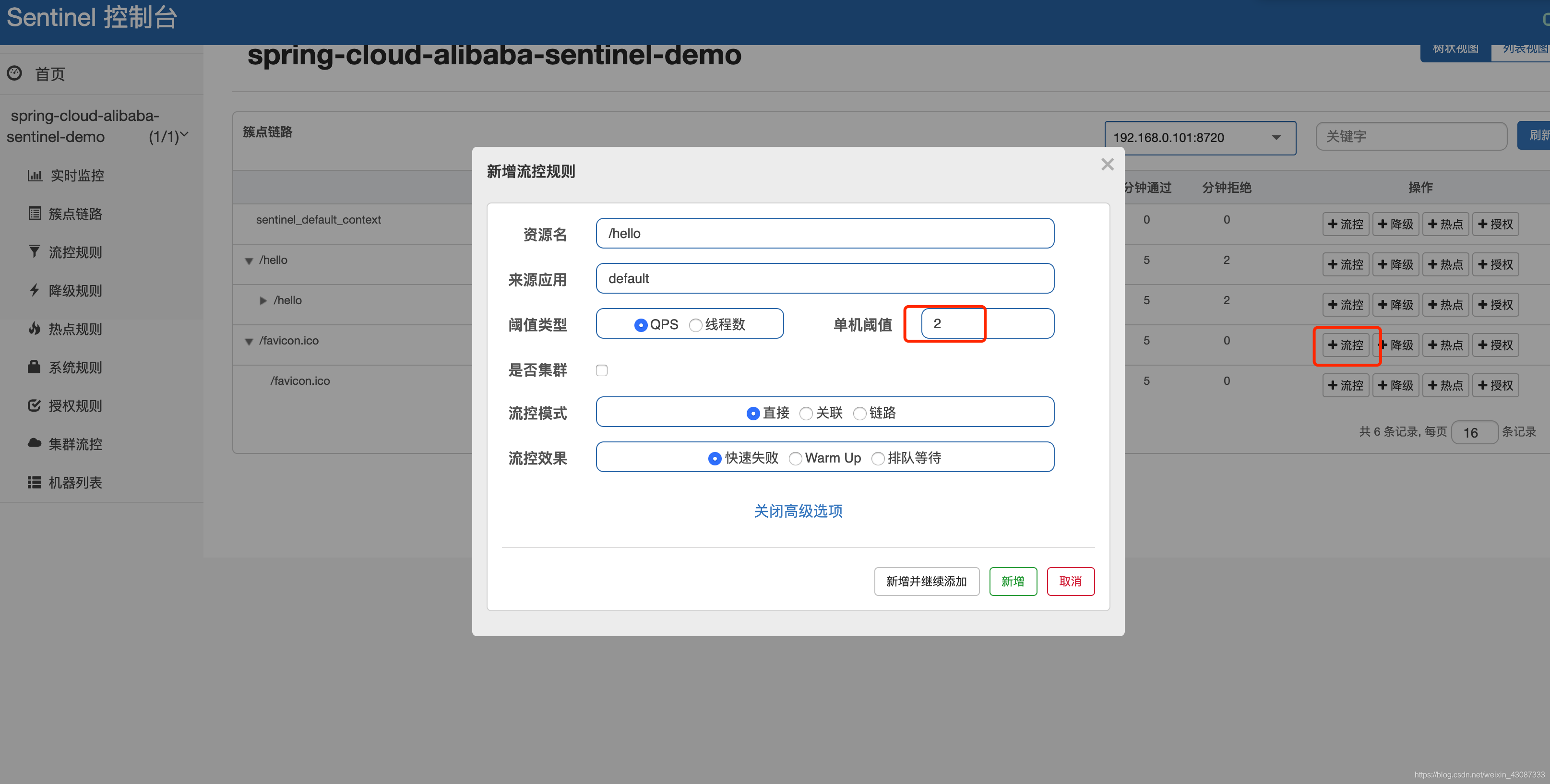Click the funnel icon for 流控规则
The height and width of the screenshot is (784, 1550).
click(x=35, y=251)
